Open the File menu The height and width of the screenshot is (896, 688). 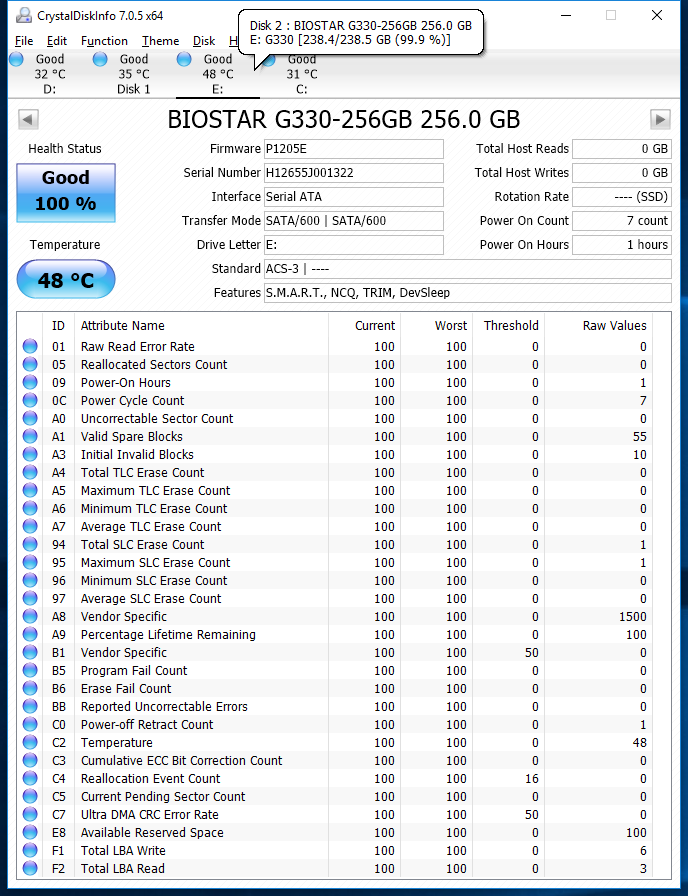pos(24,41)
